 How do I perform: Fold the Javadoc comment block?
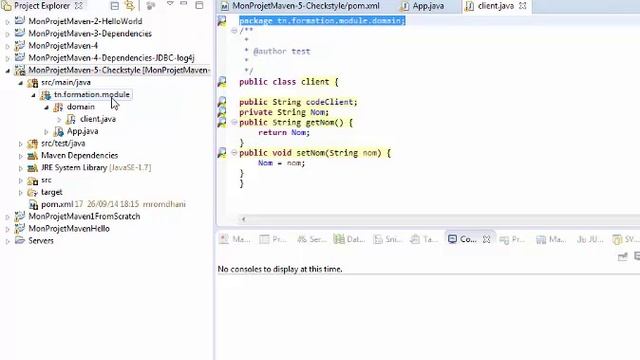[234, 31]
